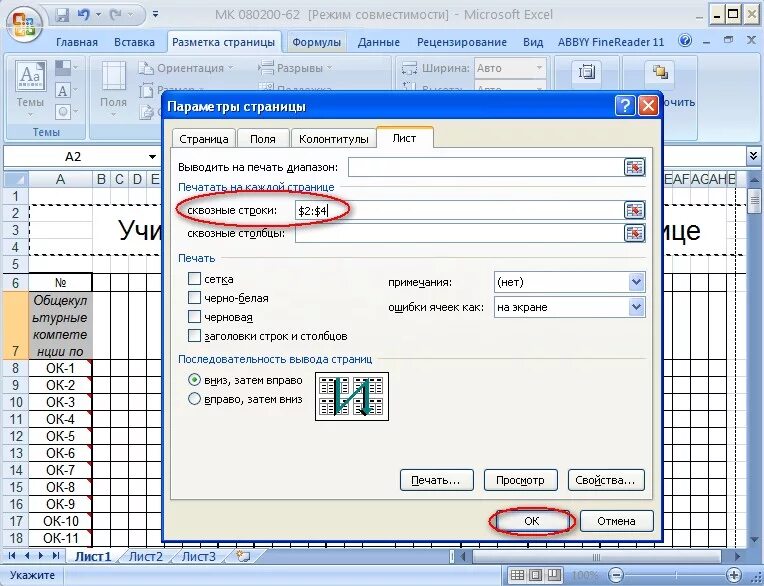This screenshot has width=764, height=586.
Task: Collapse dialog icon for print range field
Action: pos(634,167)
